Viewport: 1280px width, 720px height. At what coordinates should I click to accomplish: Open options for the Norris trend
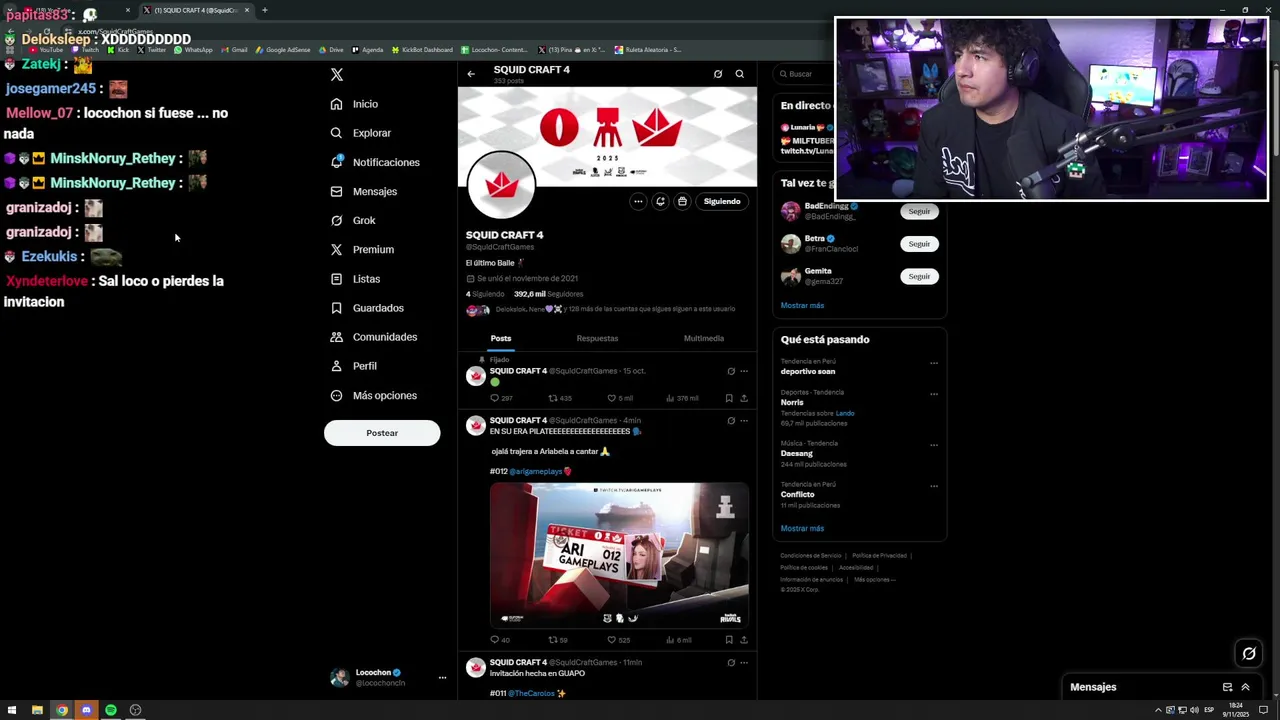coord(934,394)
